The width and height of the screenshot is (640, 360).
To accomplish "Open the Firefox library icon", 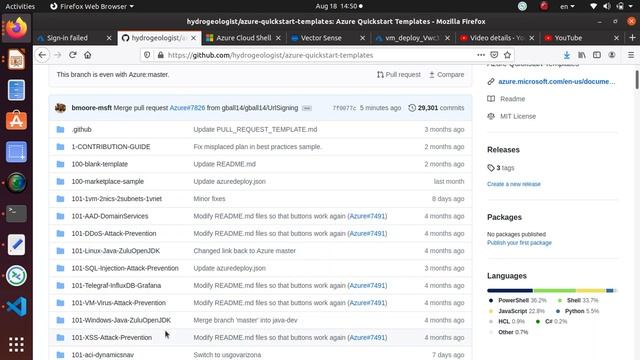I will (582, 55).
